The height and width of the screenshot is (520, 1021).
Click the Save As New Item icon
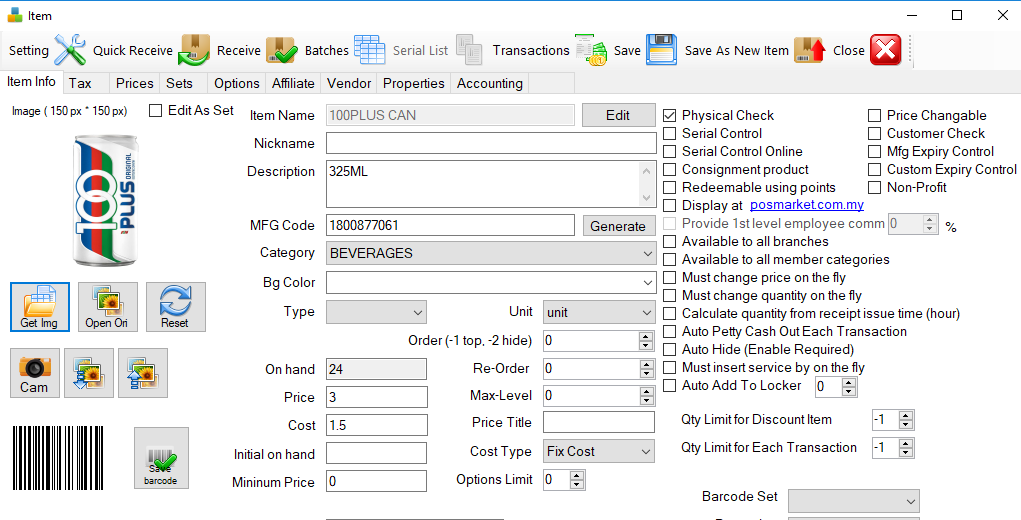click(x=810, y=50)
